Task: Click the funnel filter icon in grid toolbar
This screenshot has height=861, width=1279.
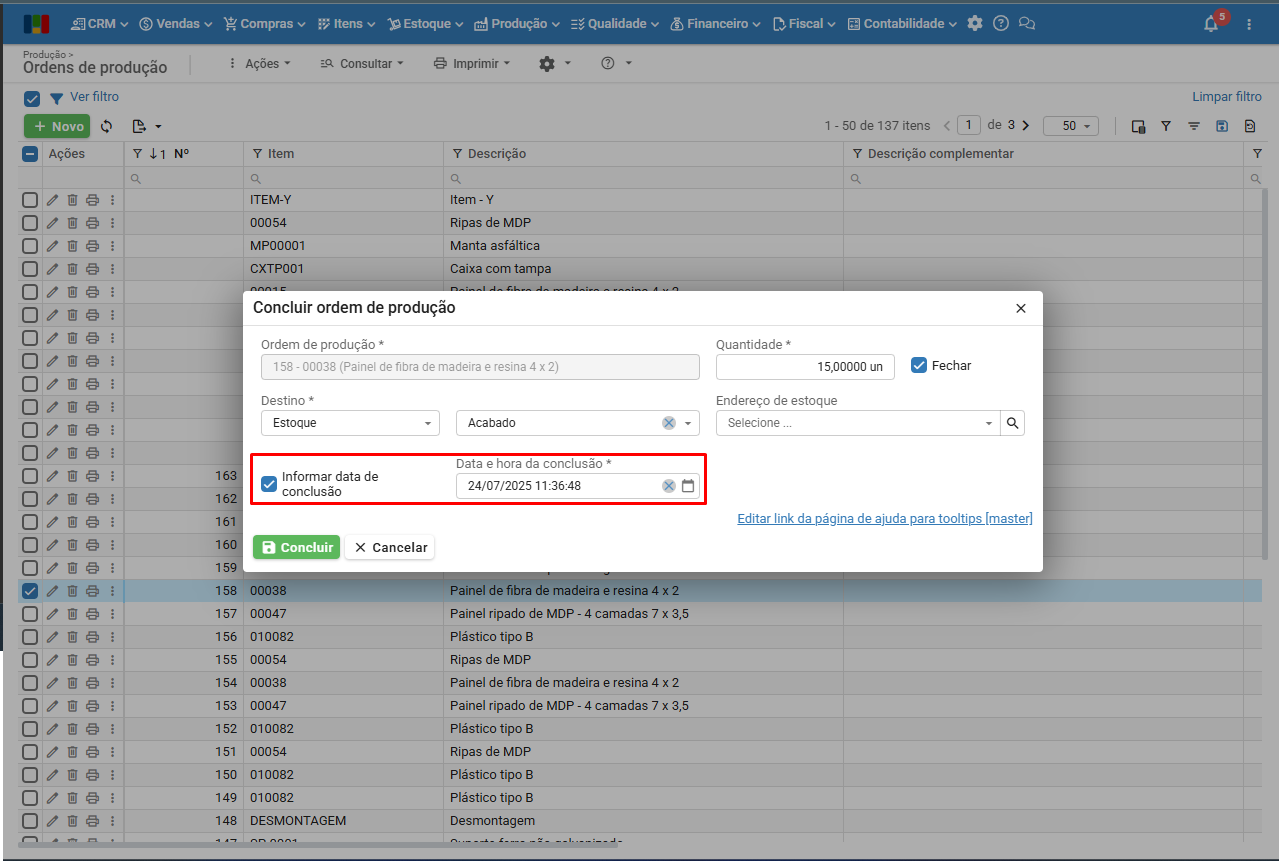Action: [x=1166, y=126]
